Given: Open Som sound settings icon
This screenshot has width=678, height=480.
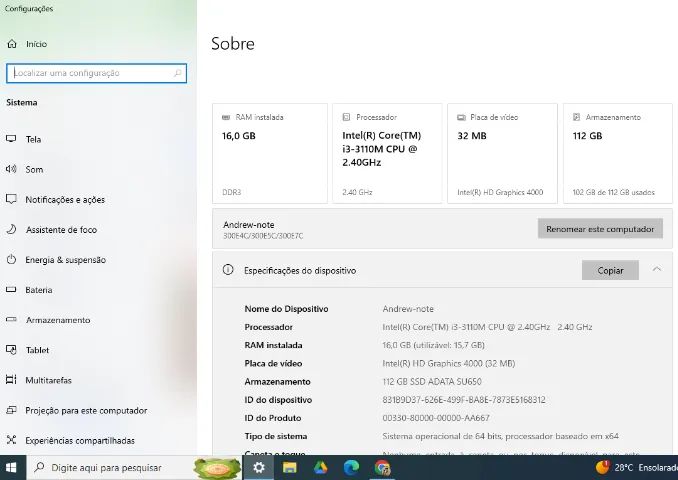Looking at the screenshot, I should (11, 169).
